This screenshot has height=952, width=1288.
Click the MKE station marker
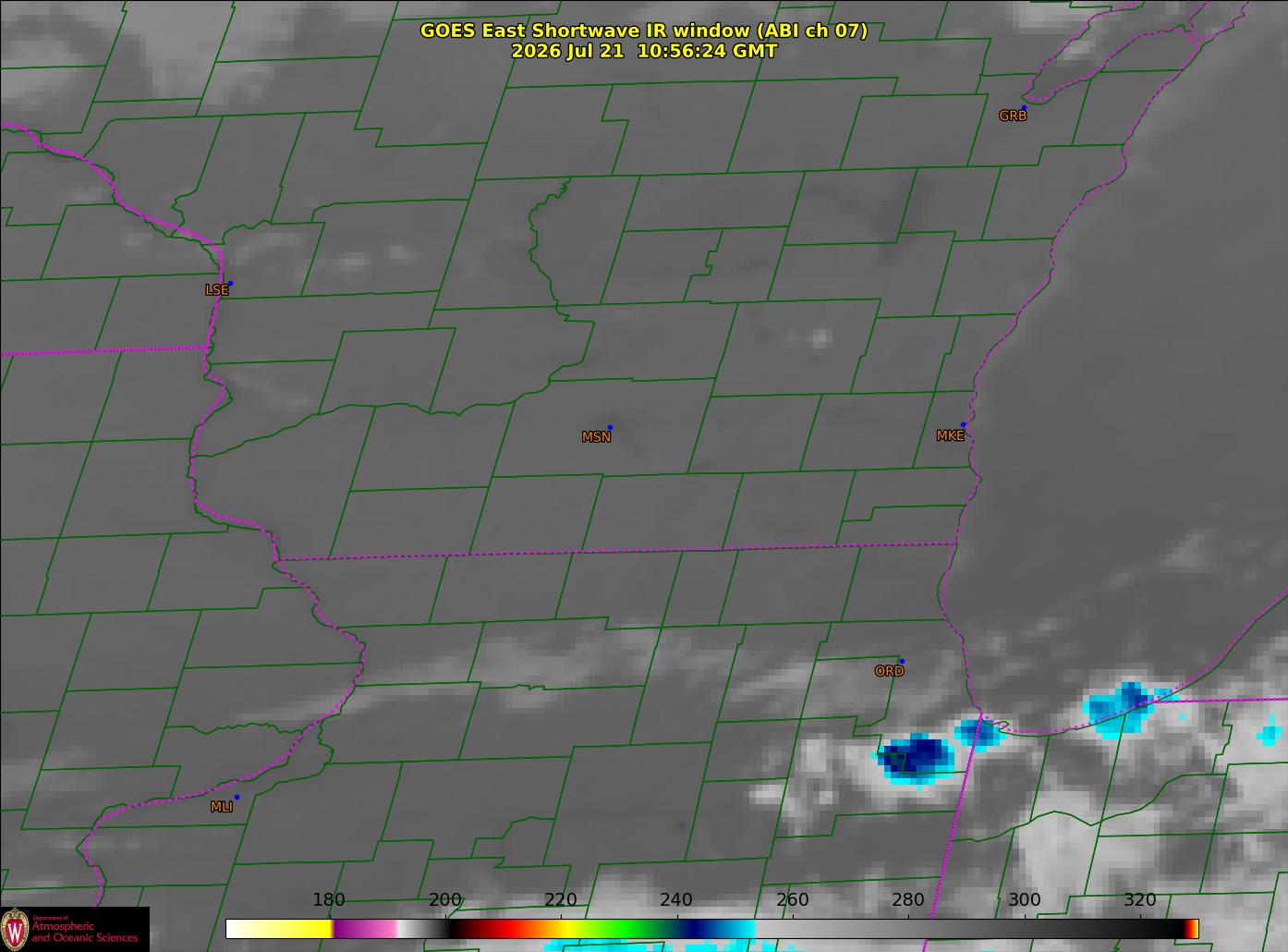pyautogui.click(x=963, y=425)
